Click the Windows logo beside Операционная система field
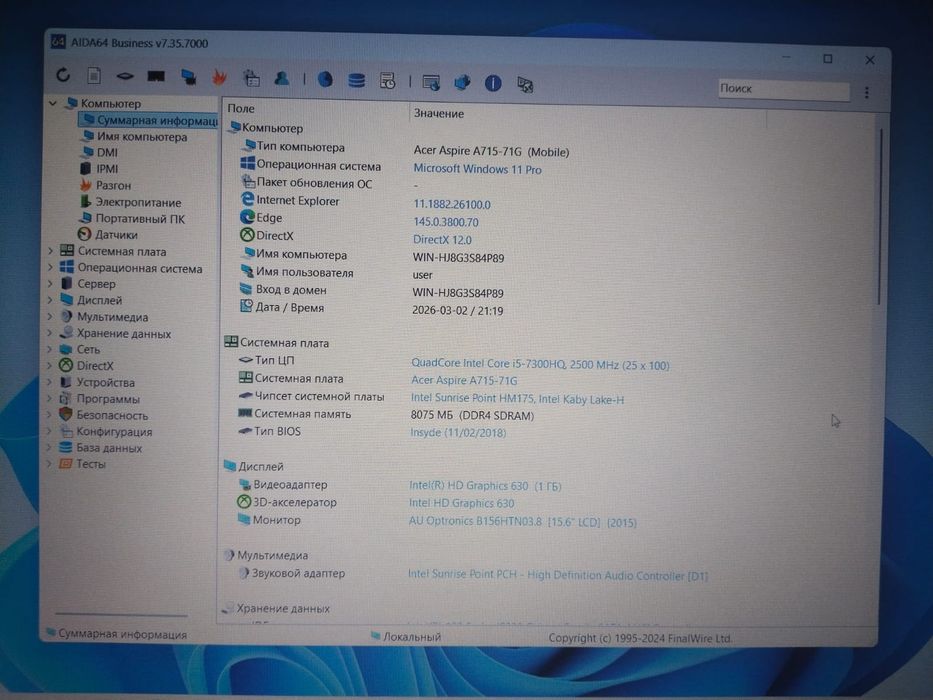This screenshot has height=700, width=933. [x=248, y=163]
